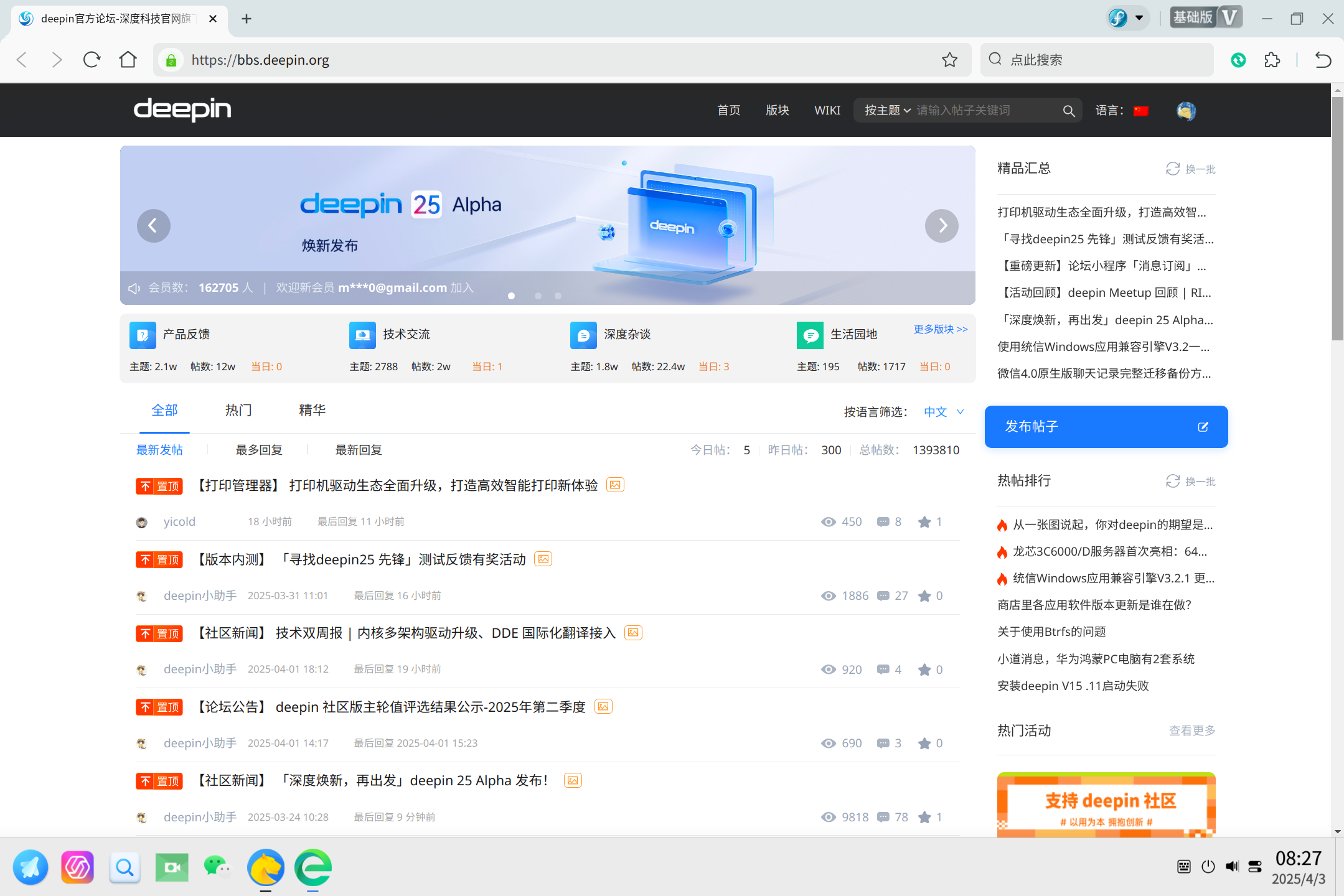This screenshot has width=1344, height=896.
Task: Go forward with the browser forward arrow
Action: pos(57,60)
